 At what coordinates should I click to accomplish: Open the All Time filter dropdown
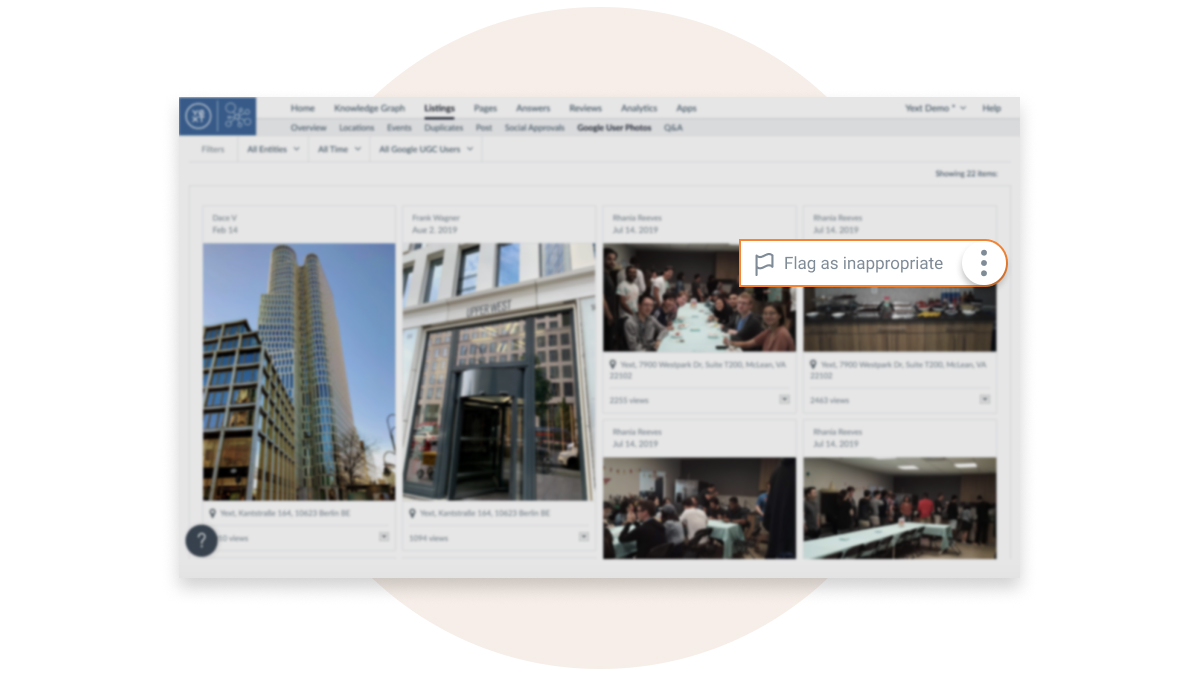339,149
